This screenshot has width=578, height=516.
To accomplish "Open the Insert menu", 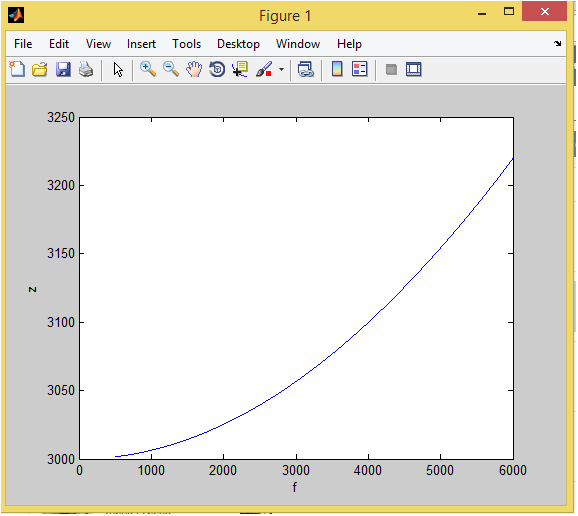I will click(141, 44).
